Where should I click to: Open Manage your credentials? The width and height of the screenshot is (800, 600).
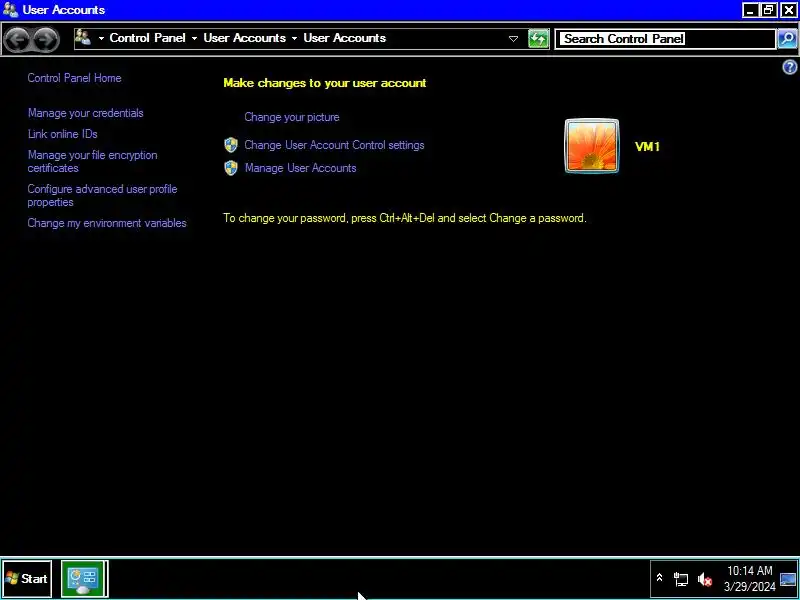coord(86,113)
